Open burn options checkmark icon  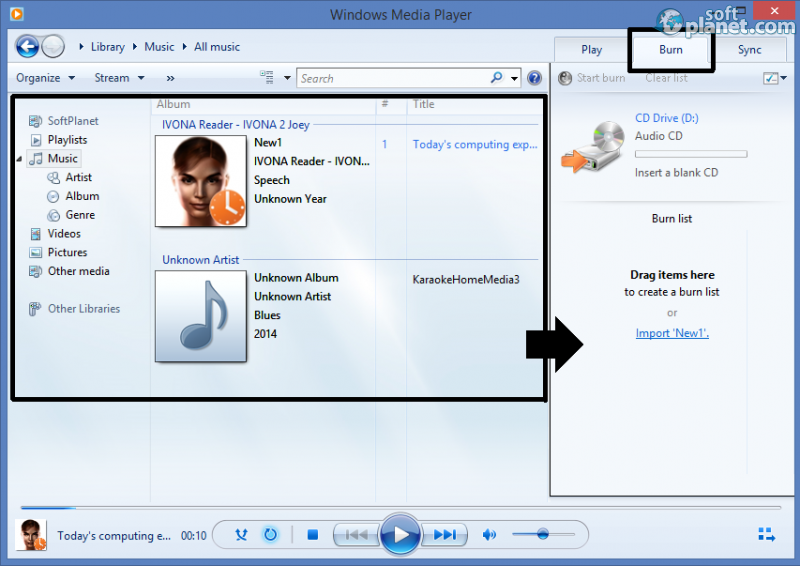point(770,78)
